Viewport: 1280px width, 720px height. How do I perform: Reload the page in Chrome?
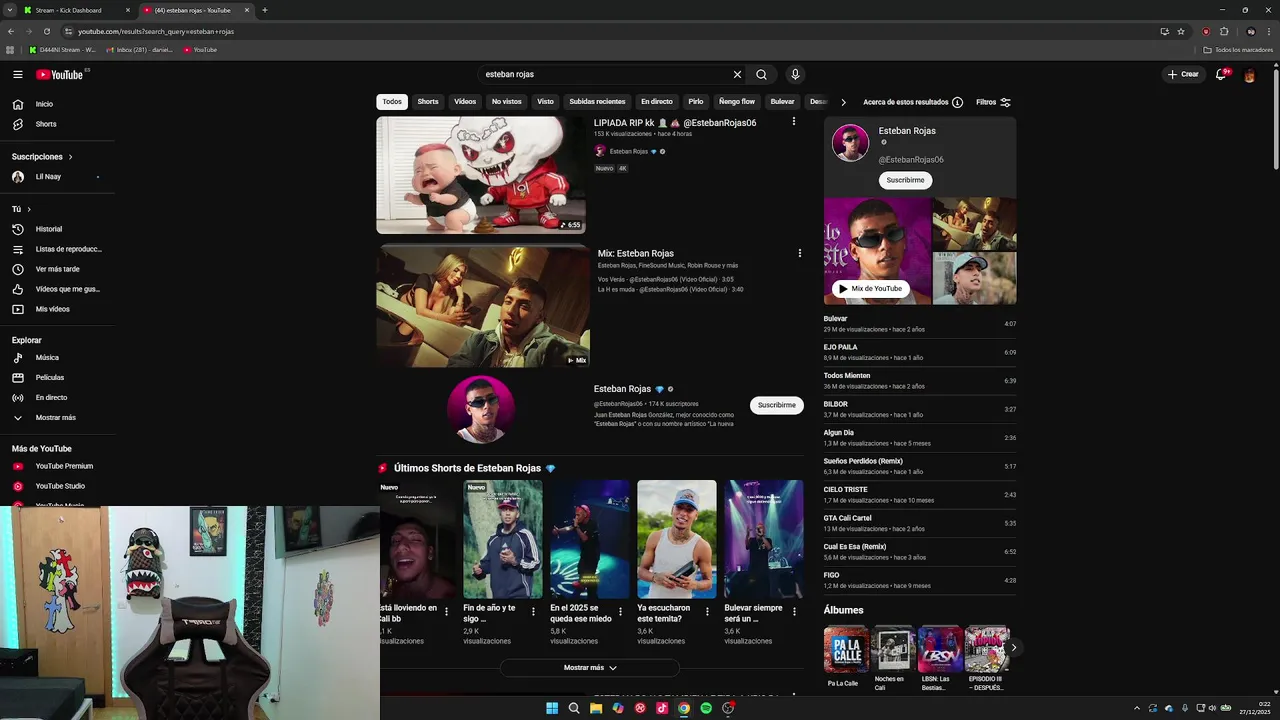(47, 31)
